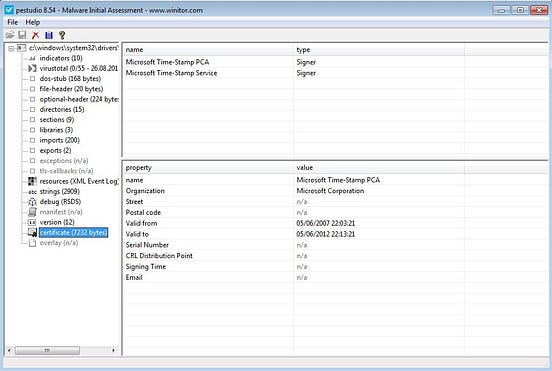Screen dimensions: 552x371
Task: Click the root file icon in tree
Action: [21, 48]
